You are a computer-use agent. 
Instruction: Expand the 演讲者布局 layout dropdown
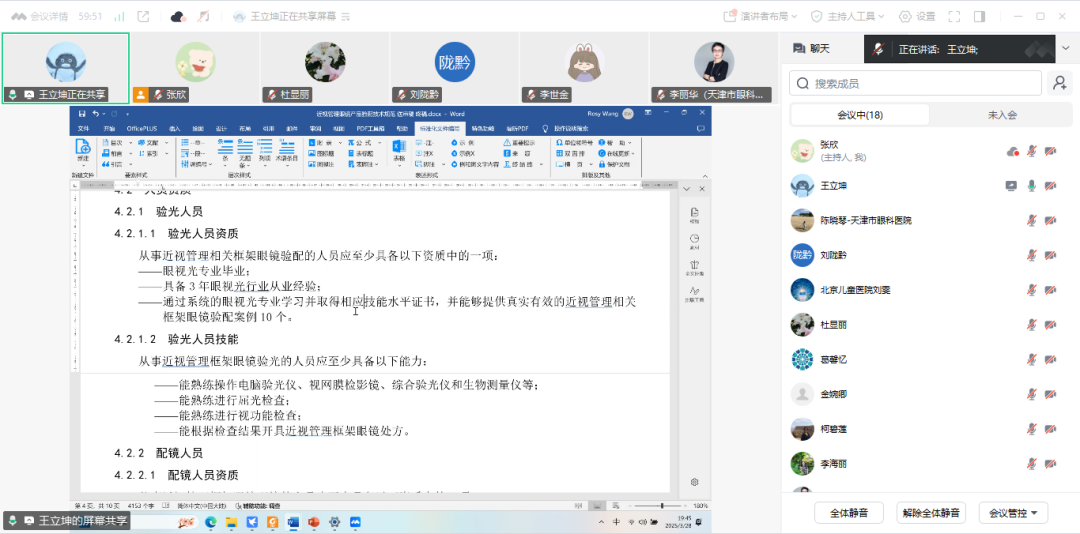click(x=760, y=17)
